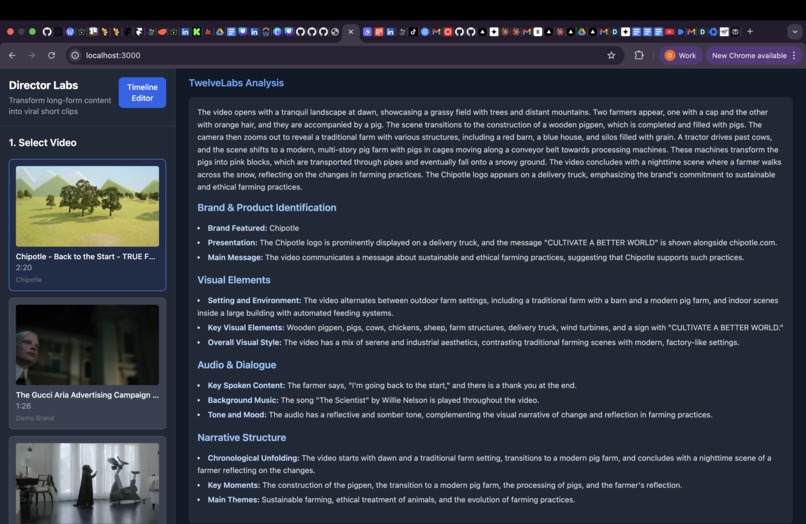Screen dimensions: 806x524
Task: Select the Chipotle farm landscape thumbnail
Action: (87, 206)
